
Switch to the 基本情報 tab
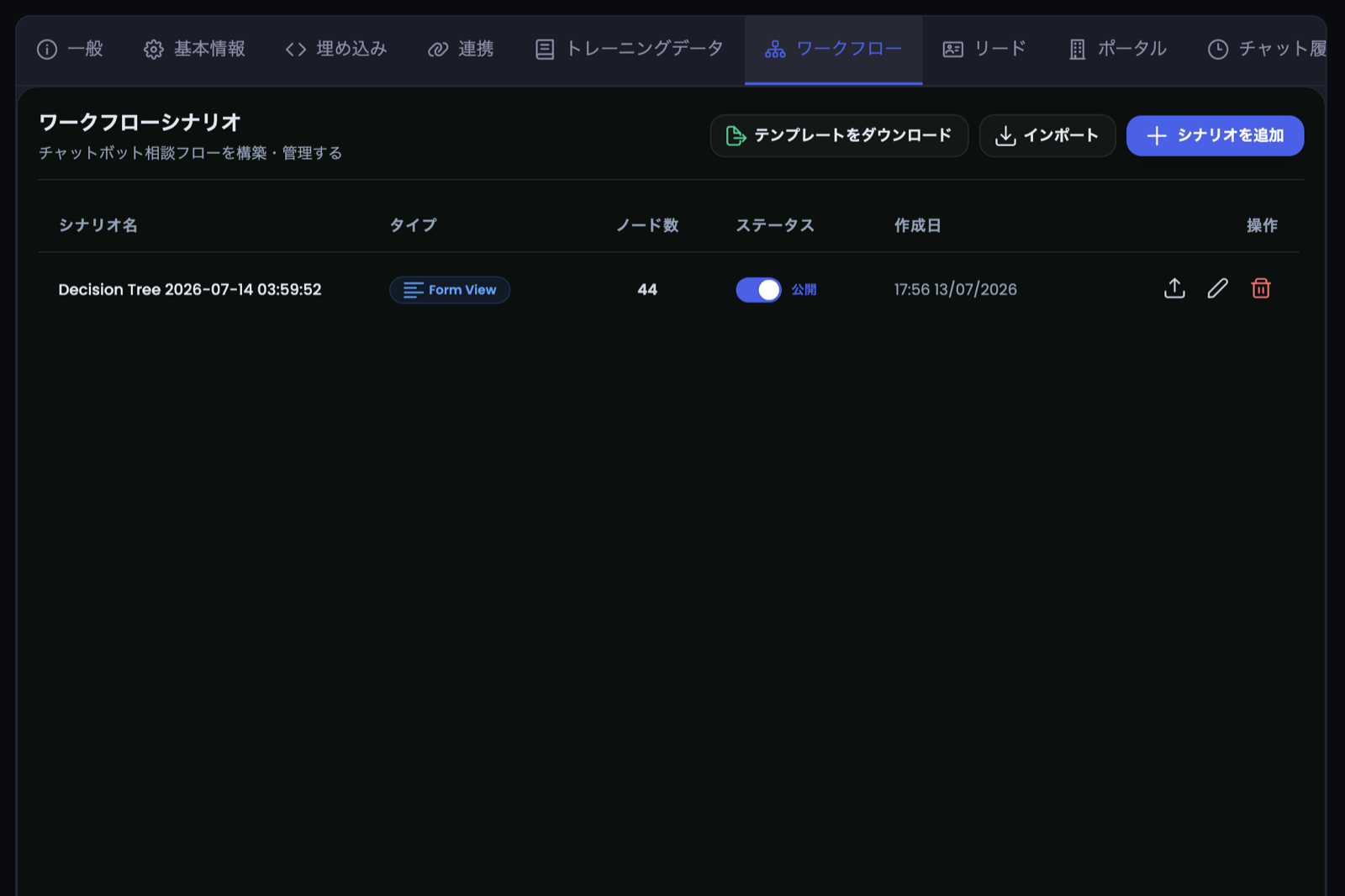point(194,50)
